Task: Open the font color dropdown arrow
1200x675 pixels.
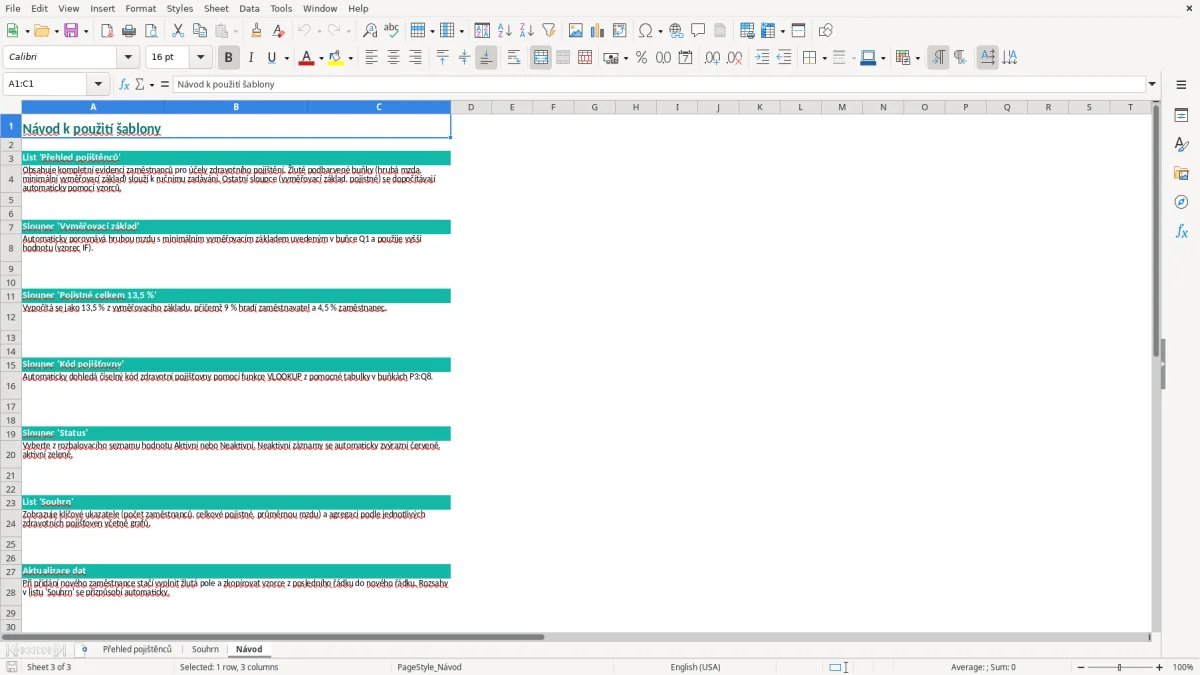Action: pyautogui.click(x=320, y=58)
